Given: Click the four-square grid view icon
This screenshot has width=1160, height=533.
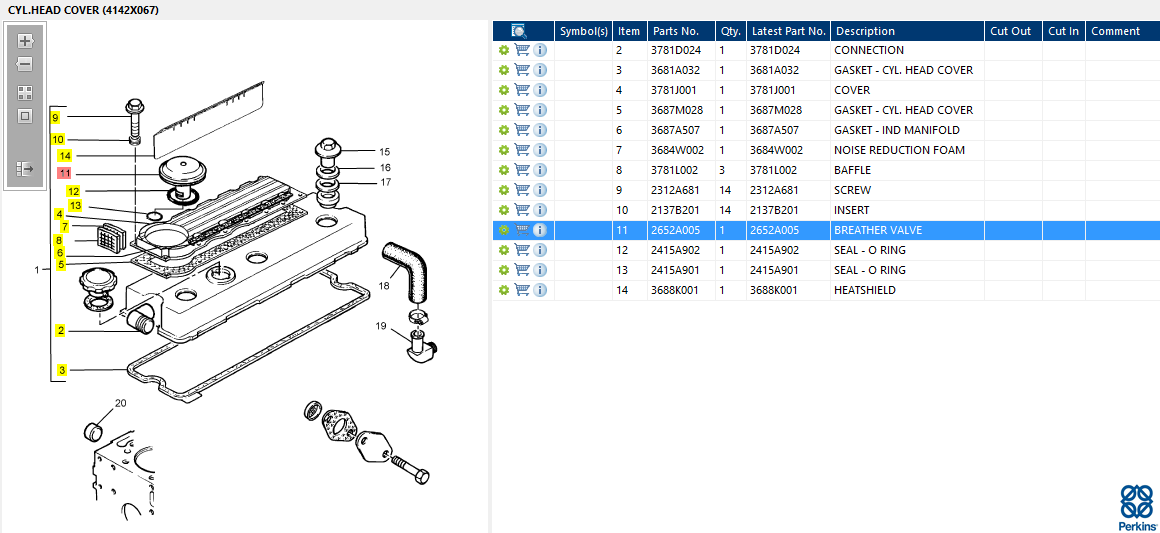Looking at the screenshot, I should 26,92.
